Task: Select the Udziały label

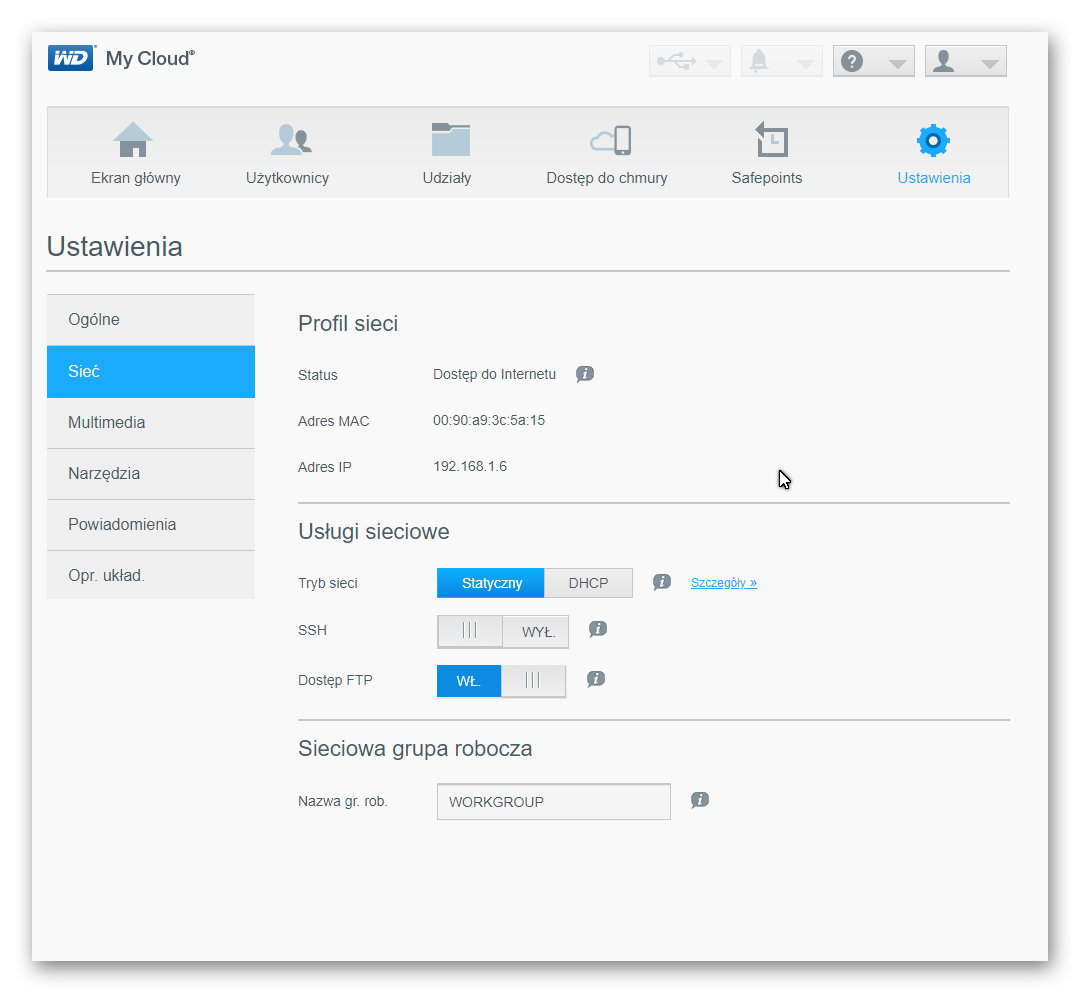Action: [x=447, y=178]
